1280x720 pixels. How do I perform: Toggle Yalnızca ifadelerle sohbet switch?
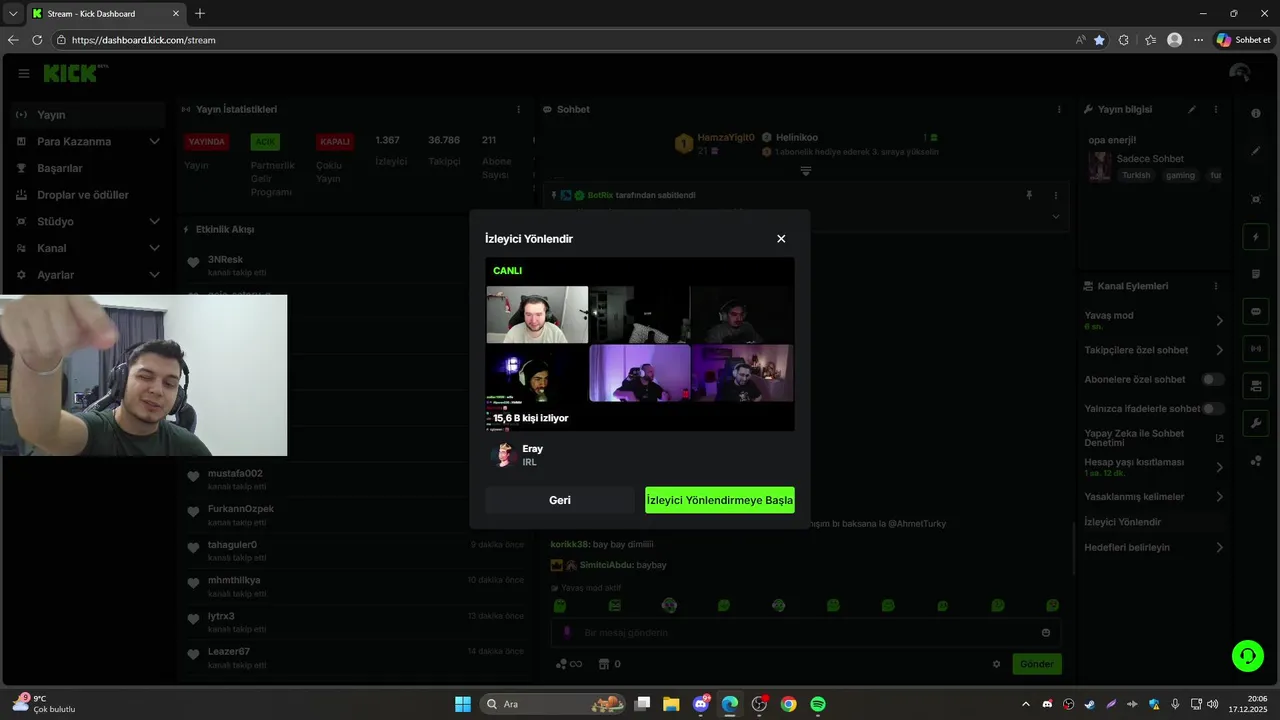1213,408
